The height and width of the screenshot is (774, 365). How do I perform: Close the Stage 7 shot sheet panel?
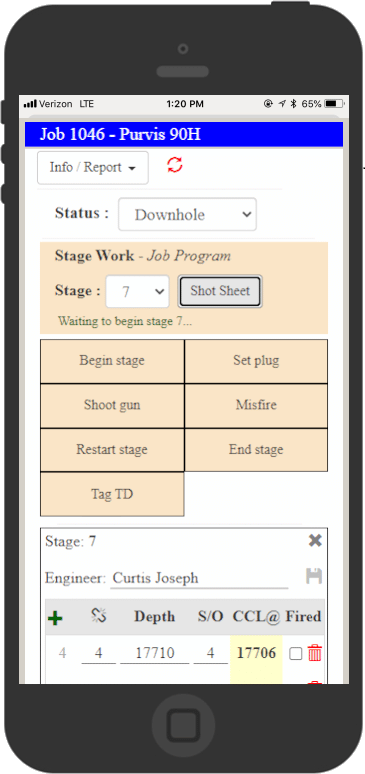315,541
